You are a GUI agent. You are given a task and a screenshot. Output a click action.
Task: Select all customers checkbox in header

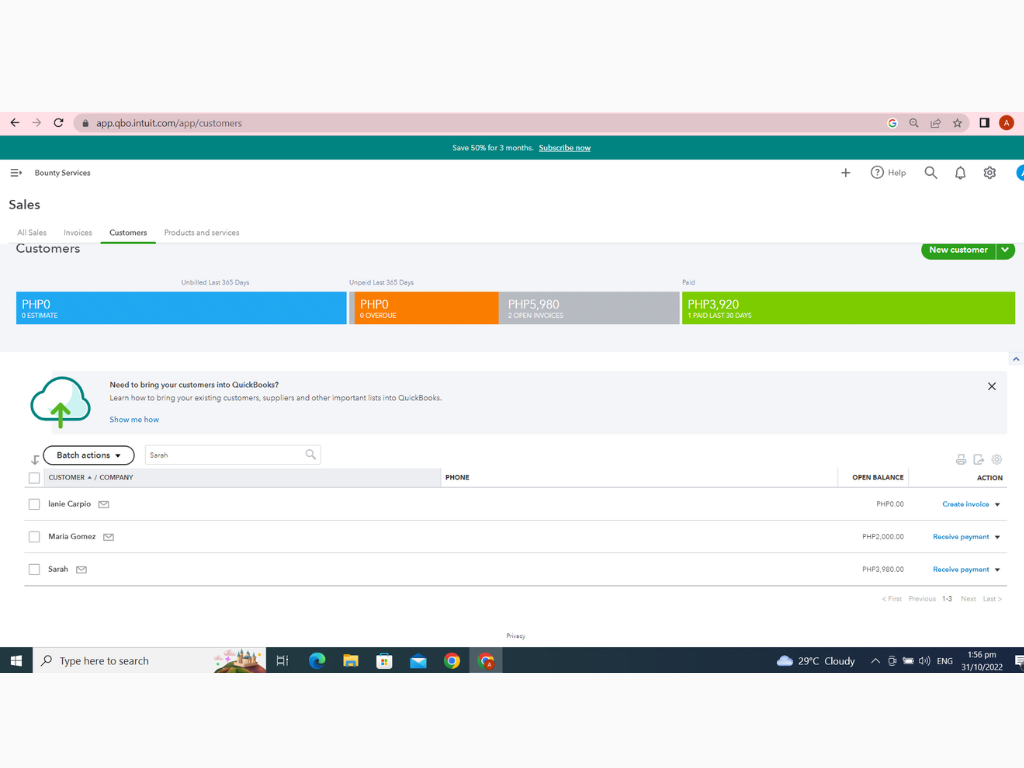coord(35,478)
